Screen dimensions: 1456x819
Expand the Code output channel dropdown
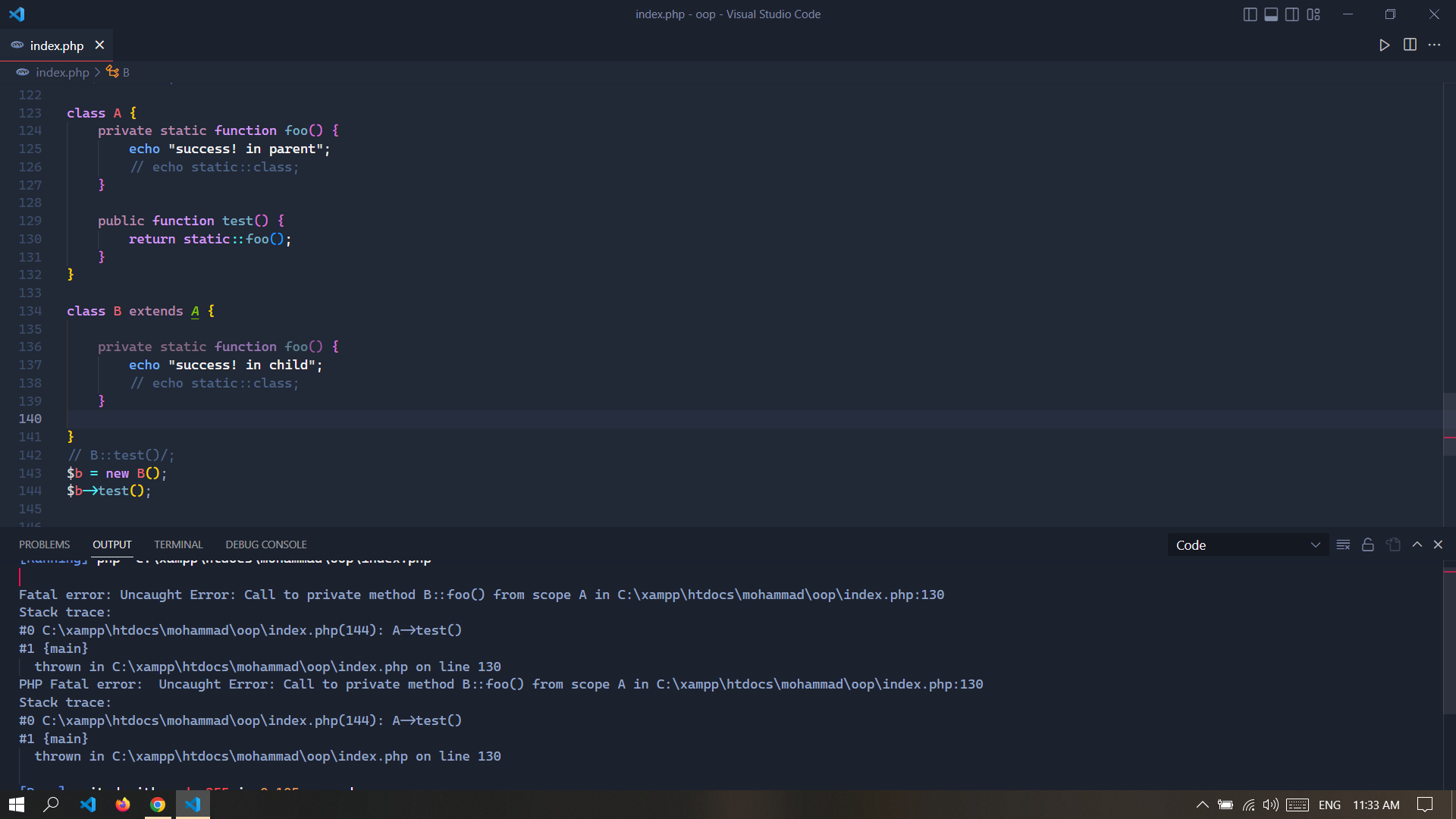1247,544
